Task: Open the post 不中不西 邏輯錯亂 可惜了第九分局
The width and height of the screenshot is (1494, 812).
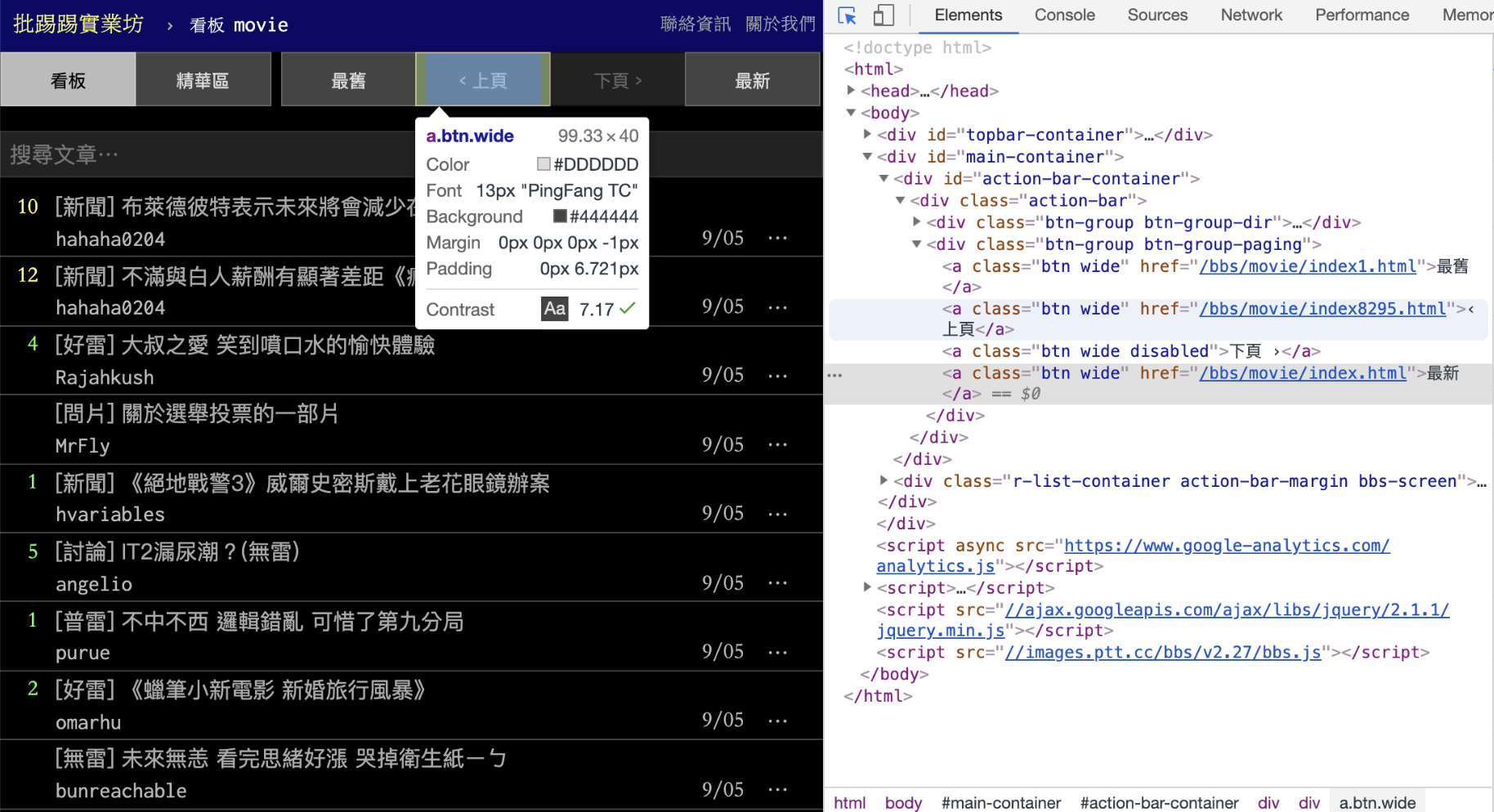Action: (x=259, y=621)
